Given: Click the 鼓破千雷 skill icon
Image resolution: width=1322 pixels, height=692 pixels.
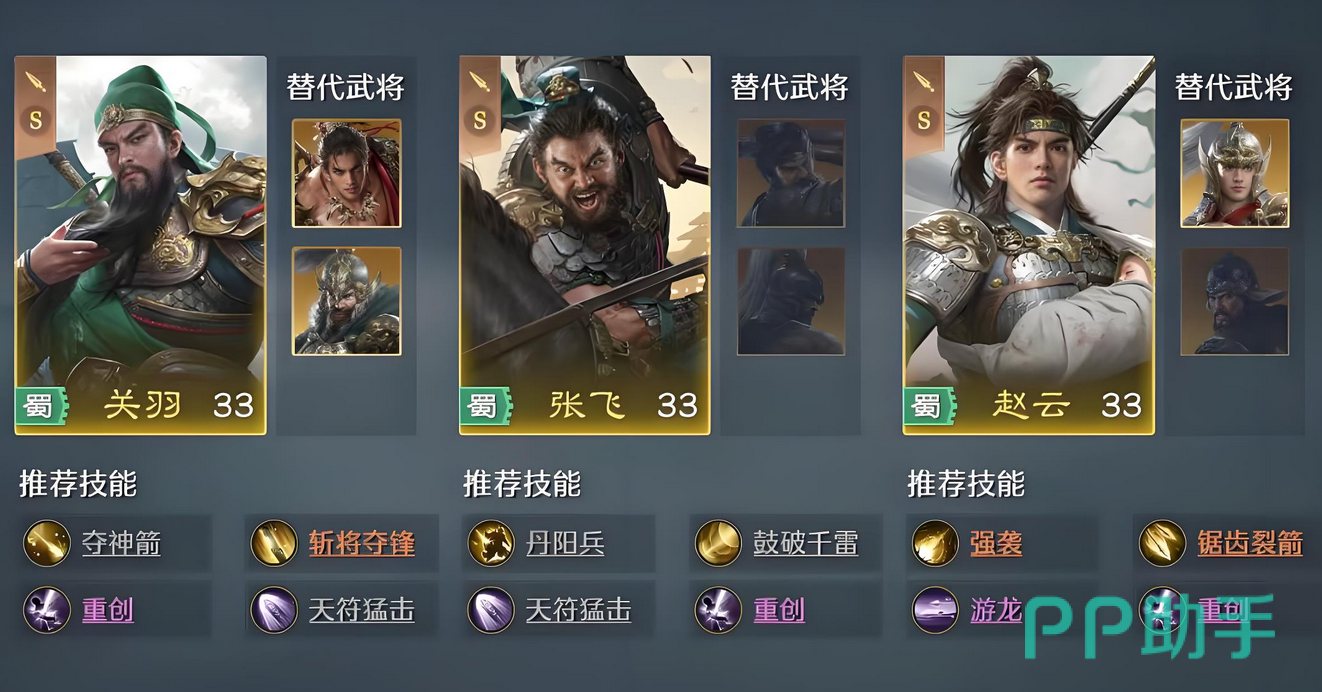Looking at the screenshot, I should pos(718,543).
